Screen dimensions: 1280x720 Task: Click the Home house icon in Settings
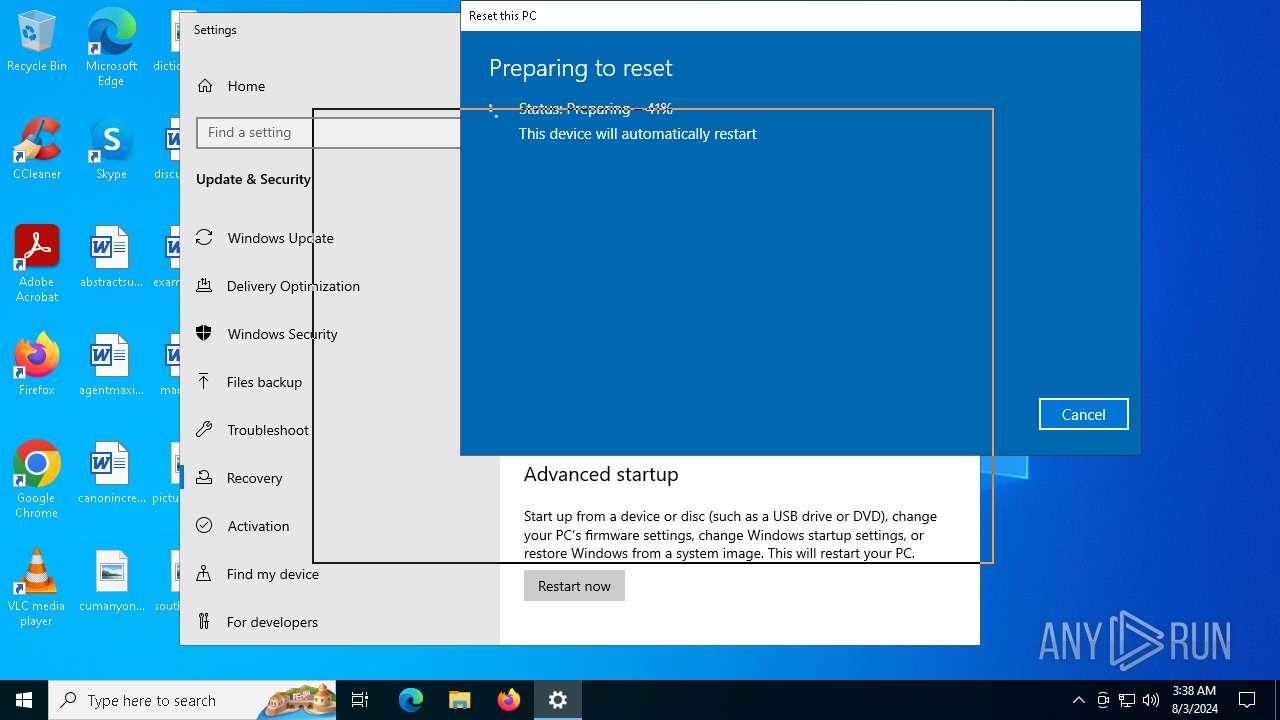click(205, 86)
